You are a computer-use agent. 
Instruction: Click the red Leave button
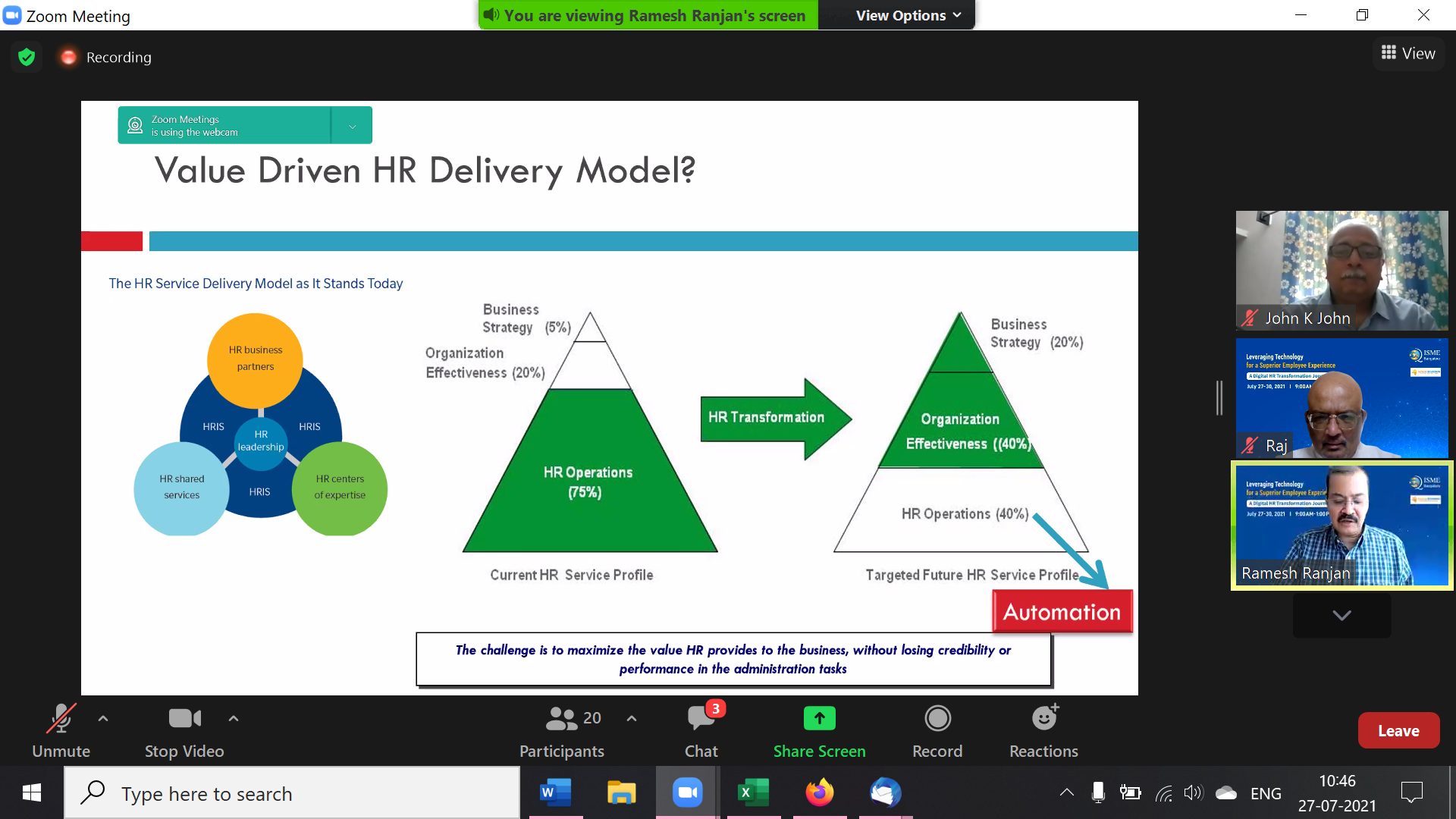click(1398, 730)
